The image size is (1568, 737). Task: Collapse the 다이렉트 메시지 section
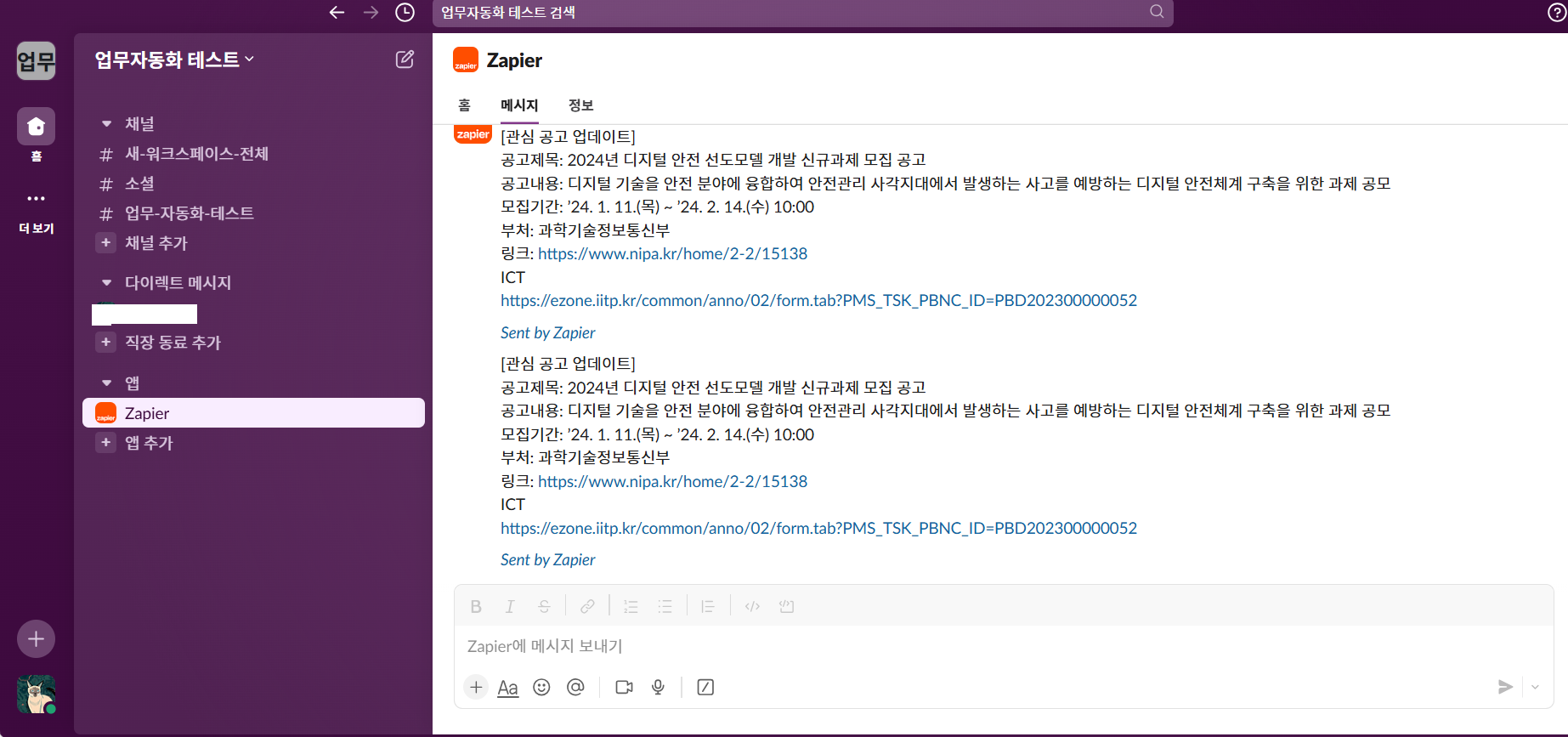tap(106, 282)
